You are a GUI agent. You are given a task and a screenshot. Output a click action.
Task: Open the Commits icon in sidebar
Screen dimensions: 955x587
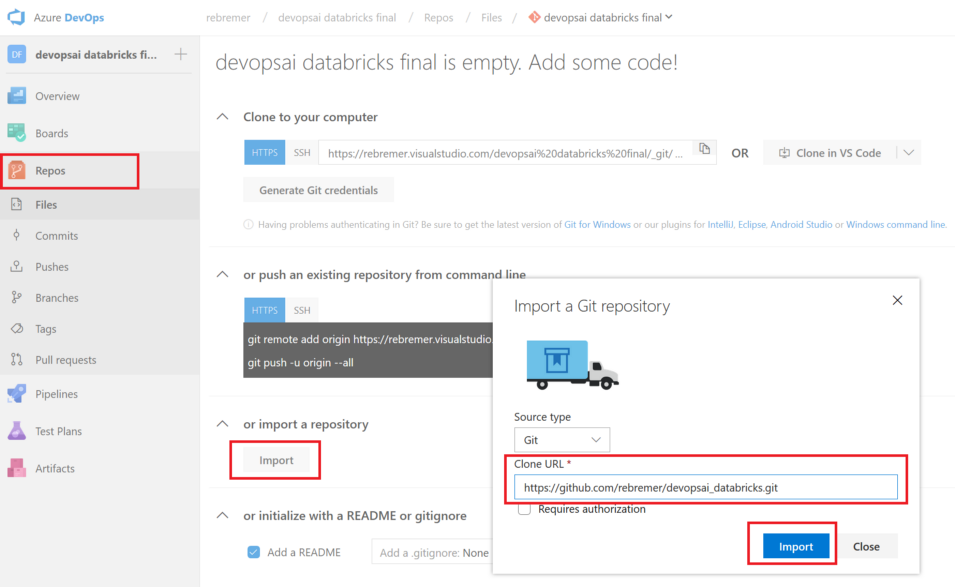[16, 236]
